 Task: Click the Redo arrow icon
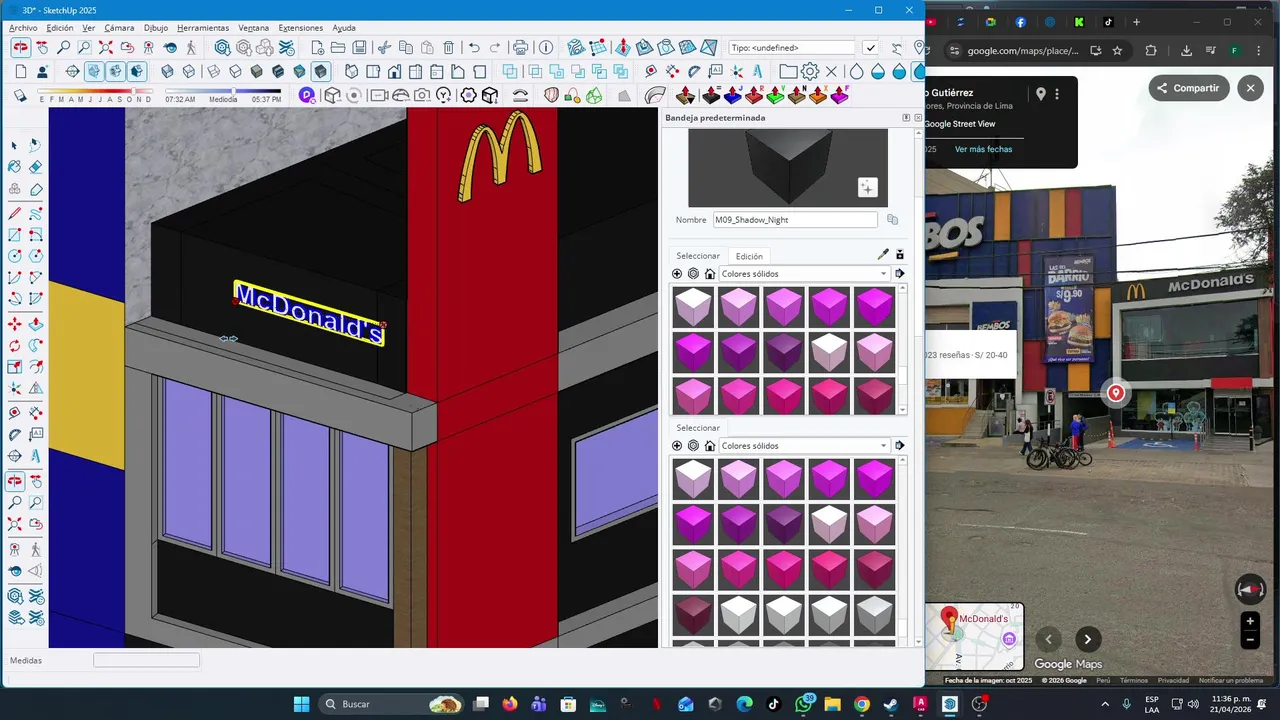click(495, 47)
